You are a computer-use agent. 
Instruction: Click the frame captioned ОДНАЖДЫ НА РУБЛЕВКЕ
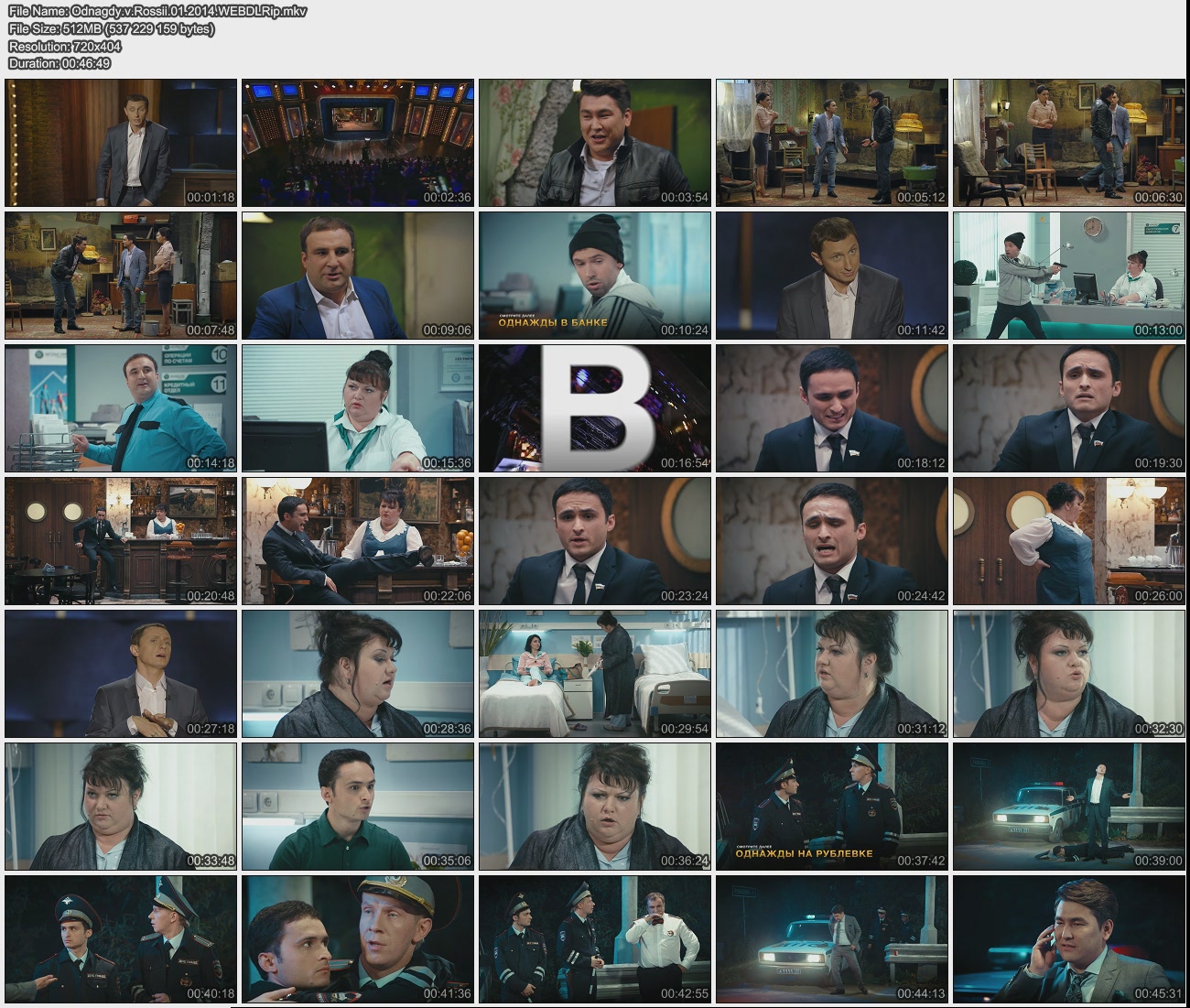832,807
